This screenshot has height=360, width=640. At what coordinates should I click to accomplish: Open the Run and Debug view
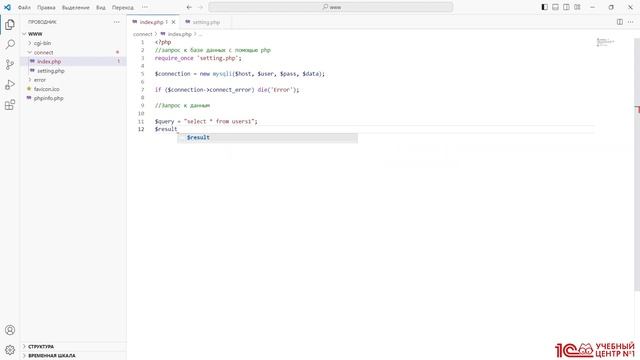tap(10, 84)
